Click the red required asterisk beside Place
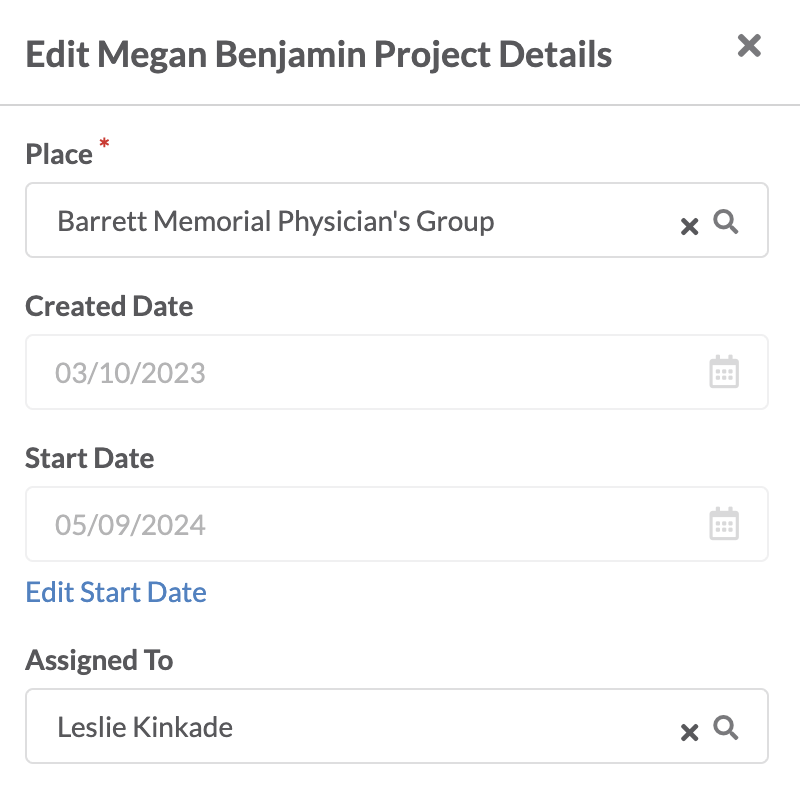This screenshot has height=800, width=800. (x=104, y=143)
